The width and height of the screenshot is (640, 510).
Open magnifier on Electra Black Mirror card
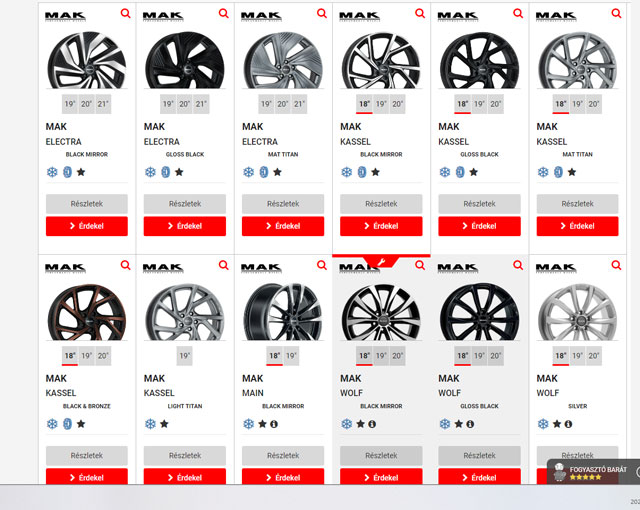click(125, 13)
